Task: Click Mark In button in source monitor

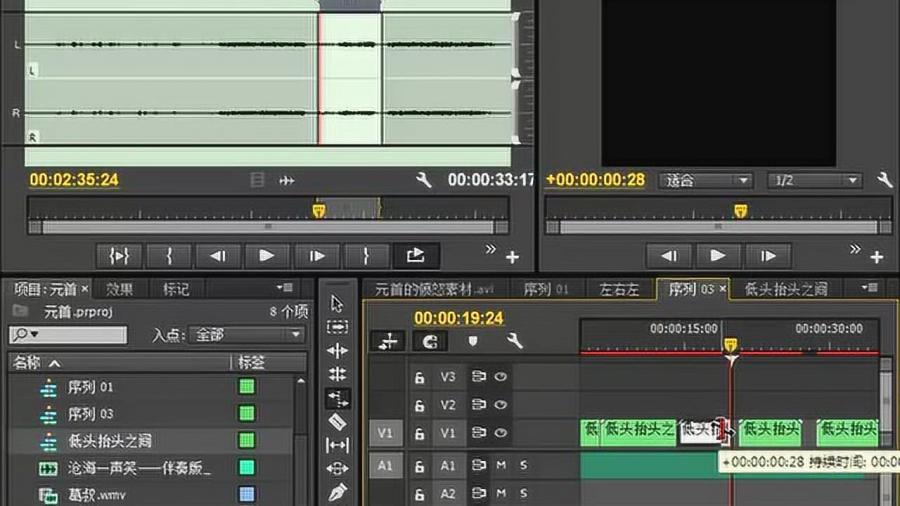Action: (169, 256)
